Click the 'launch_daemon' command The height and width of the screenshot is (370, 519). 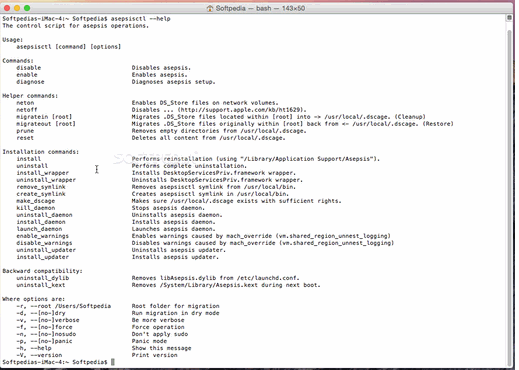tap(39, 229)
